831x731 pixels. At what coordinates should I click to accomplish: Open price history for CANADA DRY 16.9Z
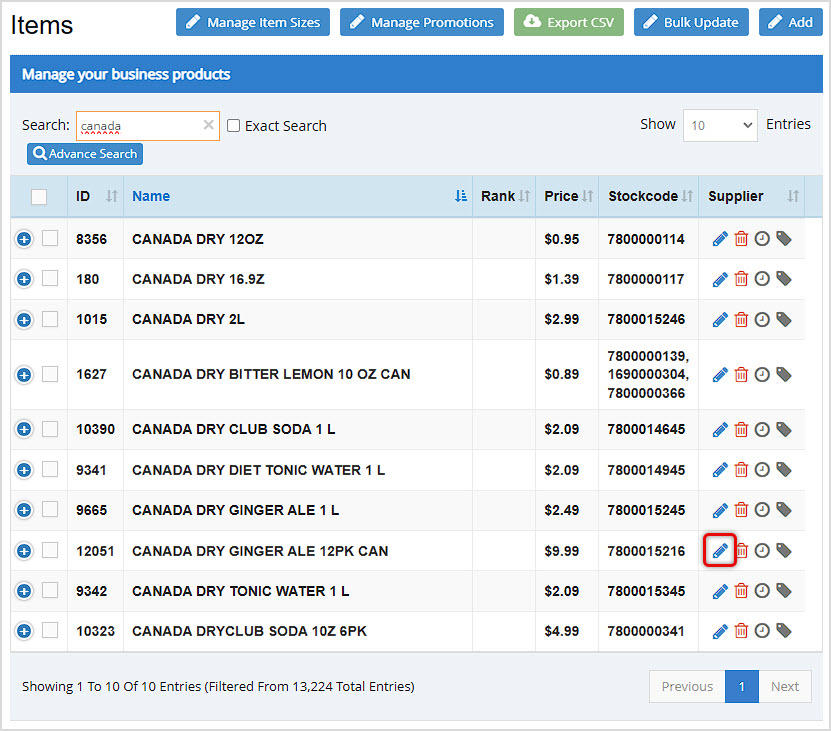762,279
